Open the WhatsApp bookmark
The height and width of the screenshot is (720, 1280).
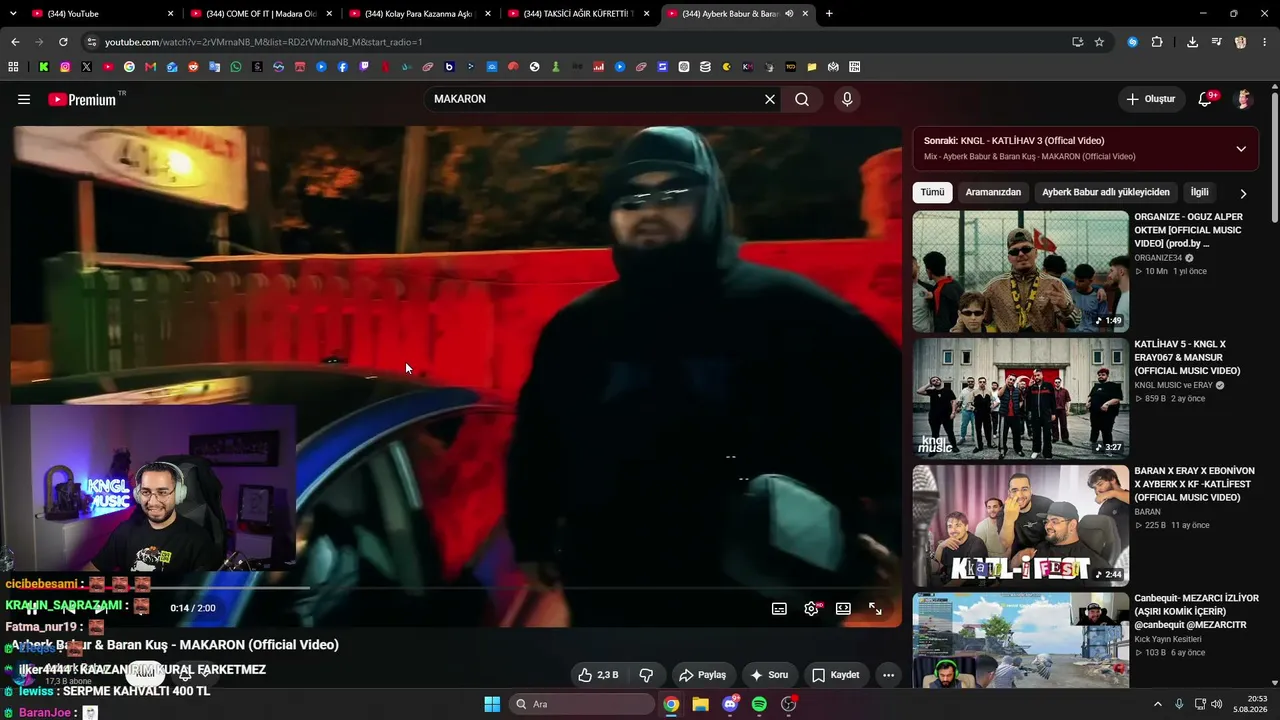236,67
